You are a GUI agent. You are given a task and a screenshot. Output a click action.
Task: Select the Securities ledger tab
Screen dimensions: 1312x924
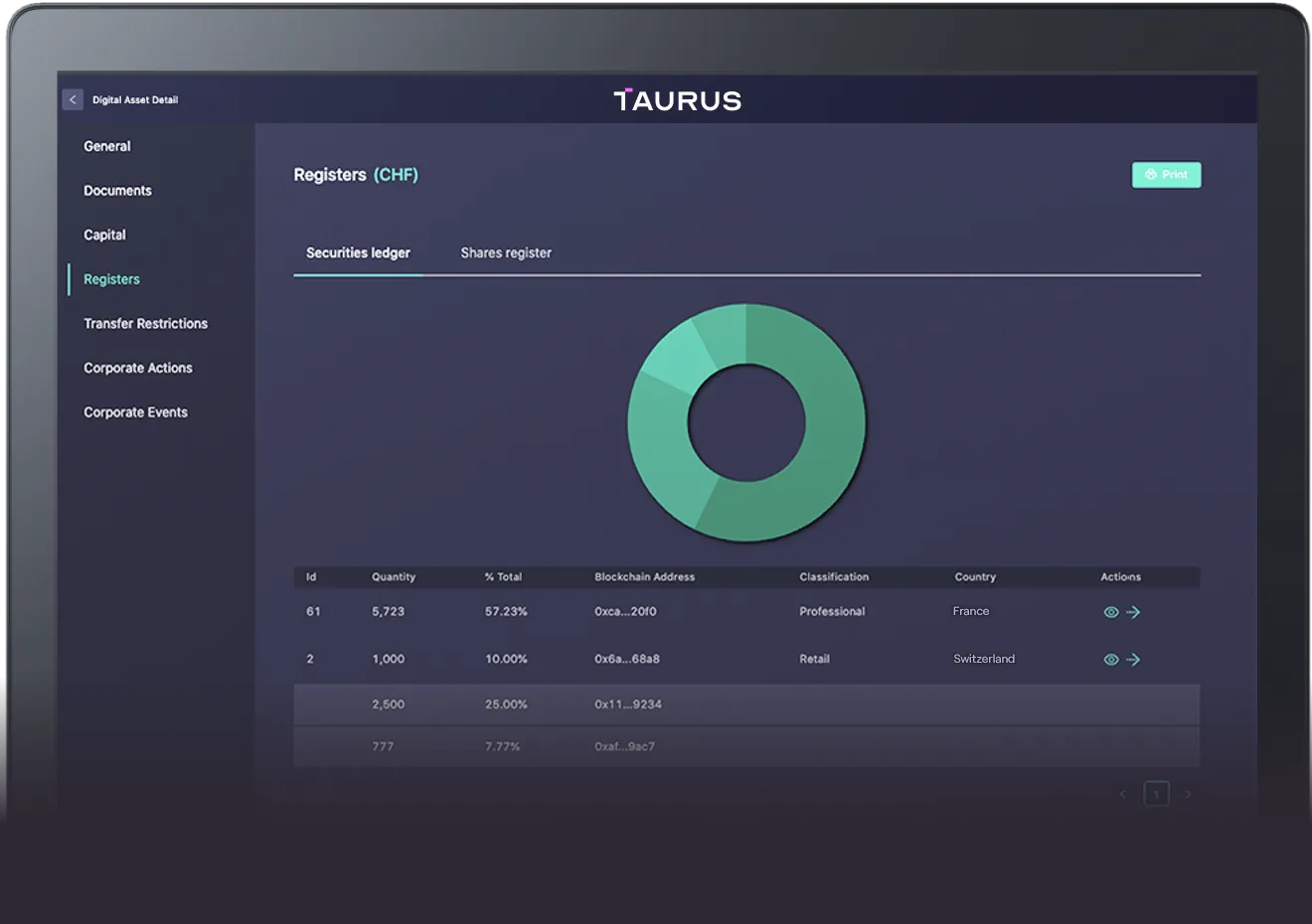[358, 253]
